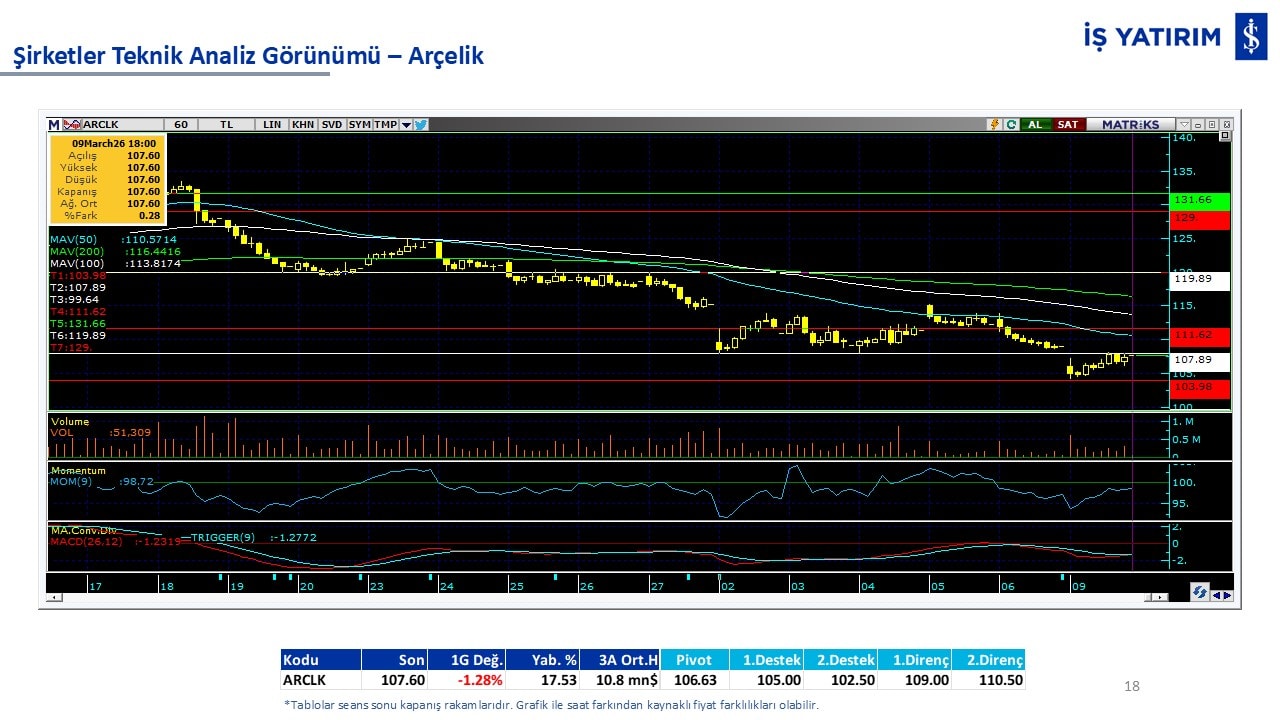The height and width of the screenshot is (720, 1280).
Task: Select the TMP toolbar item
Action: point(385,125)
